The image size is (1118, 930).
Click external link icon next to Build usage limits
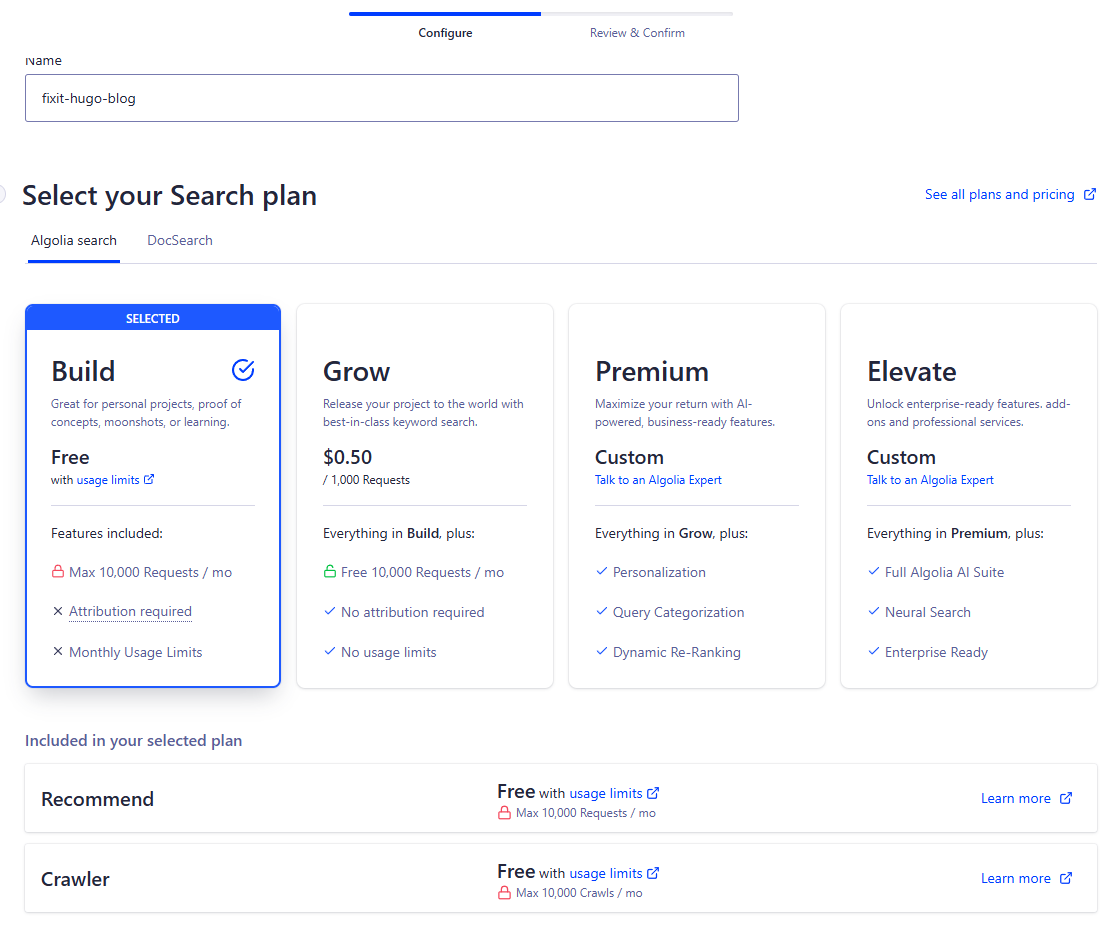tap(149, 479)
